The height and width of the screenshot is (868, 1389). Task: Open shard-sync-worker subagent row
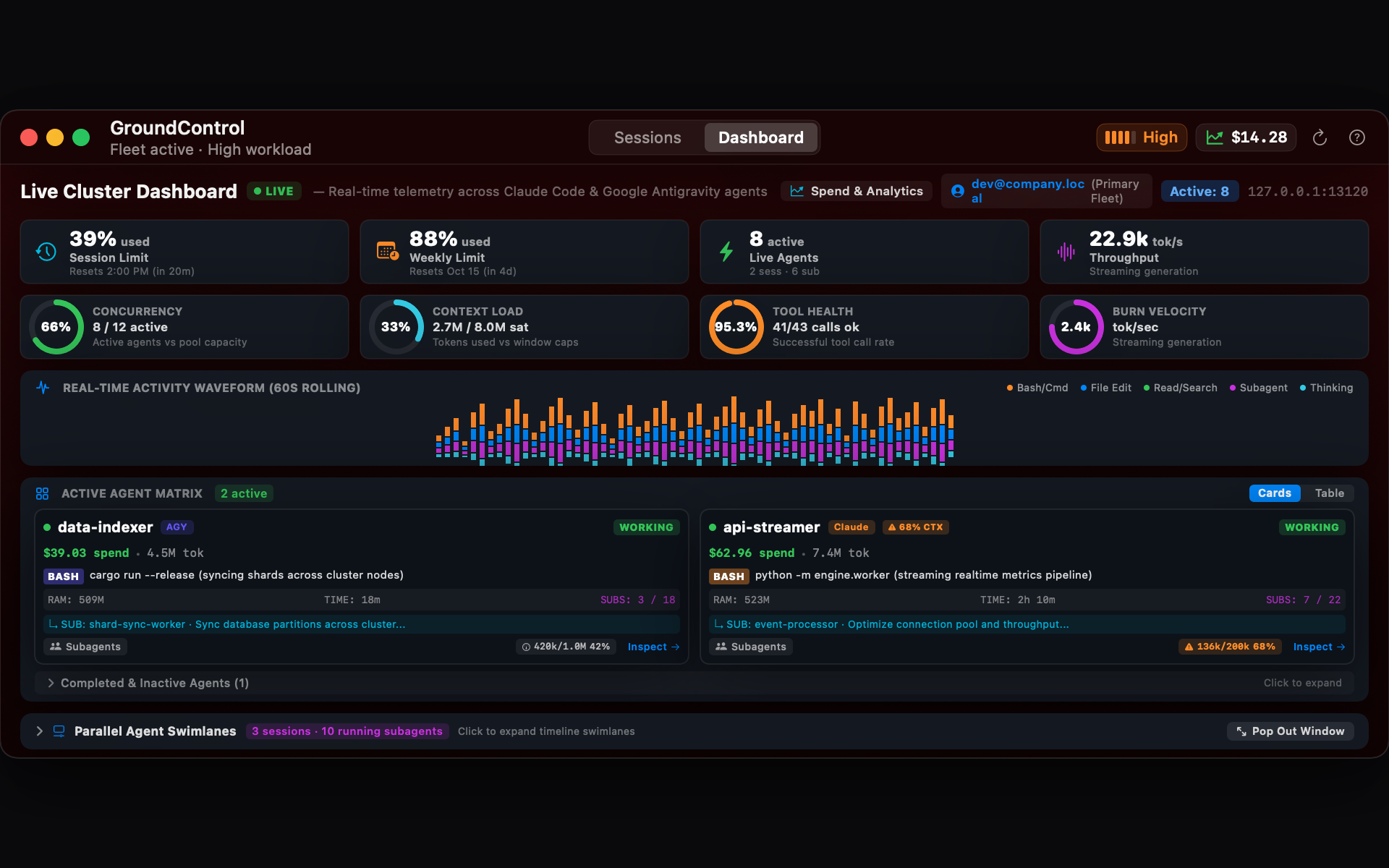(362, 624)
